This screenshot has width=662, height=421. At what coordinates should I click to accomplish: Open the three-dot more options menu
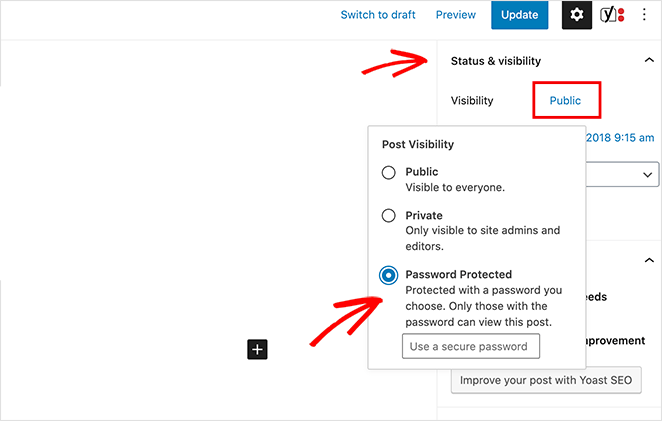click(x=644, y=15)
